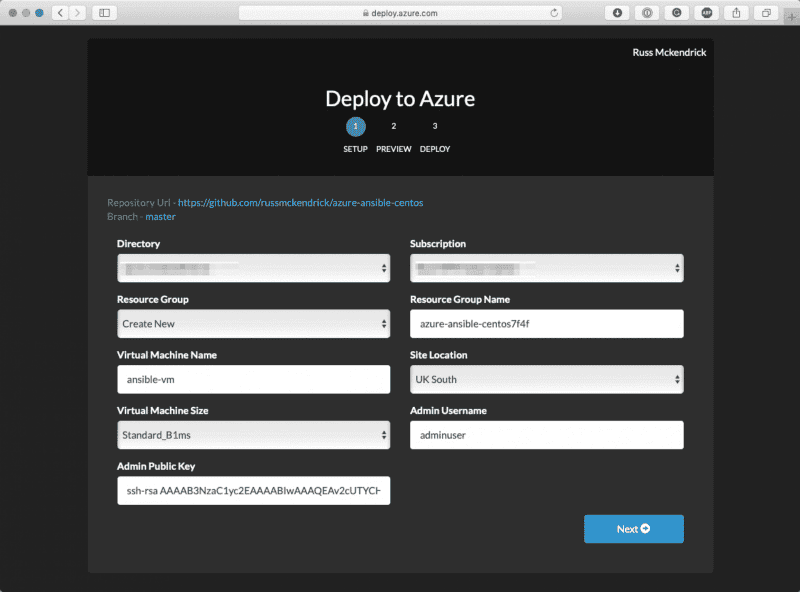The image size is (800, 592).
Task: Open the Safari downloads icon
Action: 617,13
